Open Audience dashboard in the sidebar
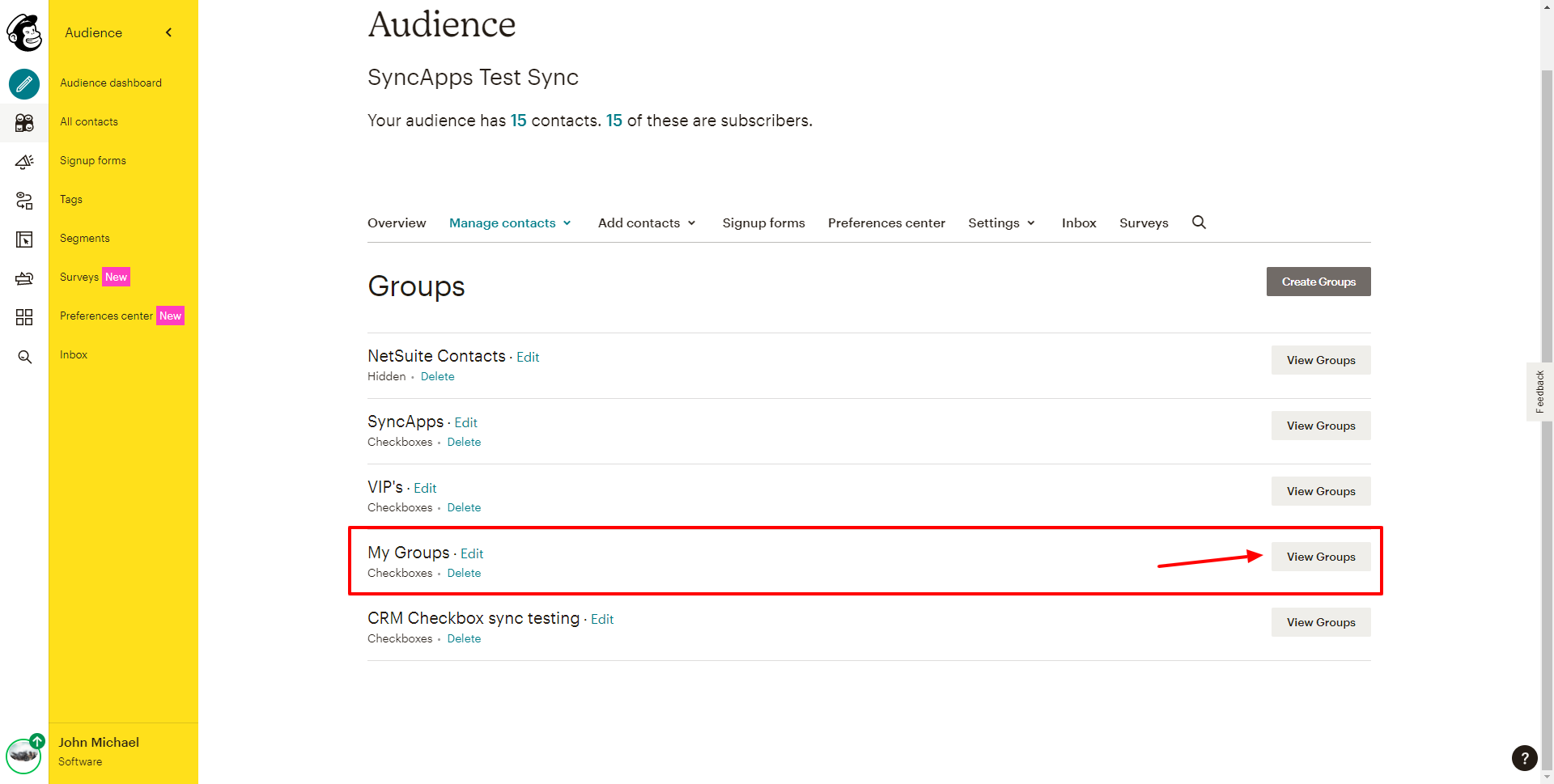 [111, 83]
